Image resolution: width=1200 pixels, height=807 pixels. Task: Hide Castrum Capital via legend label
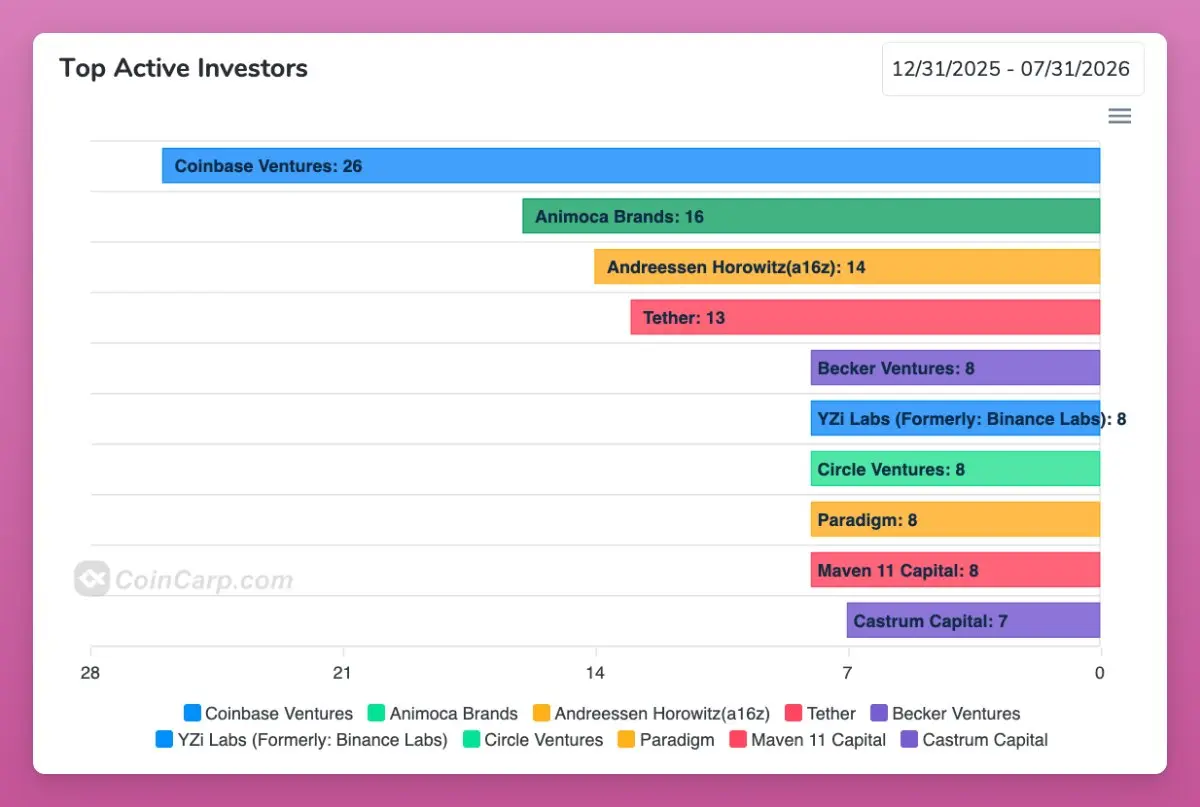tap(986, 740)
